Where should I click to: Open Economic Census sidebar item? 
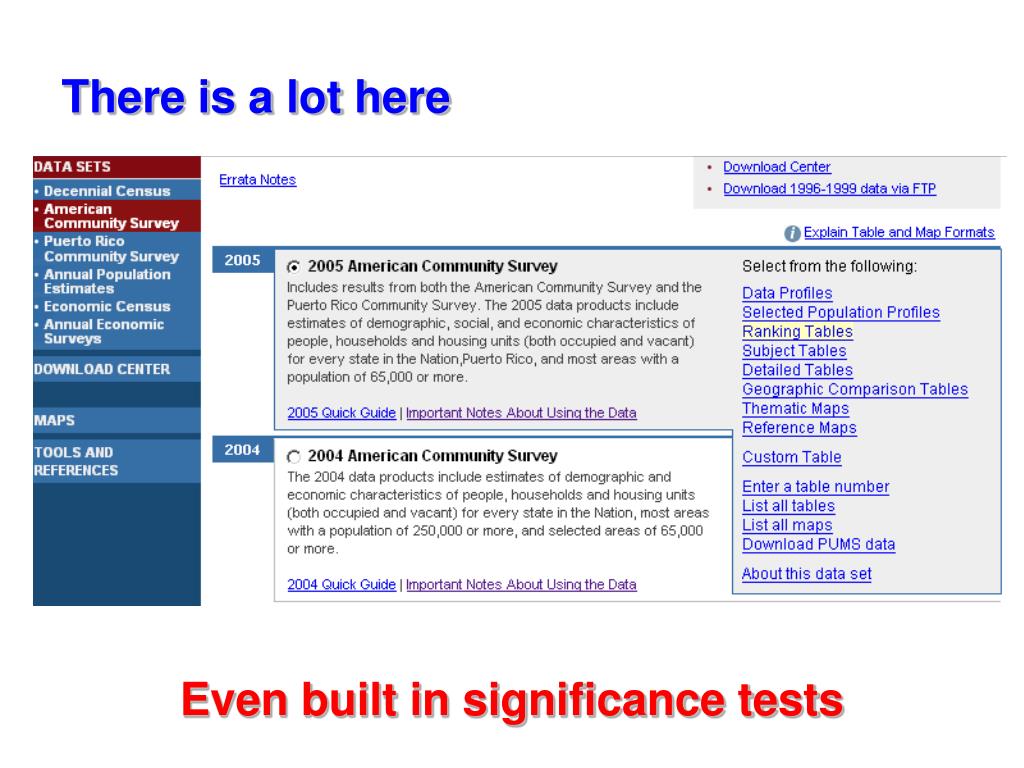[107, 306]
